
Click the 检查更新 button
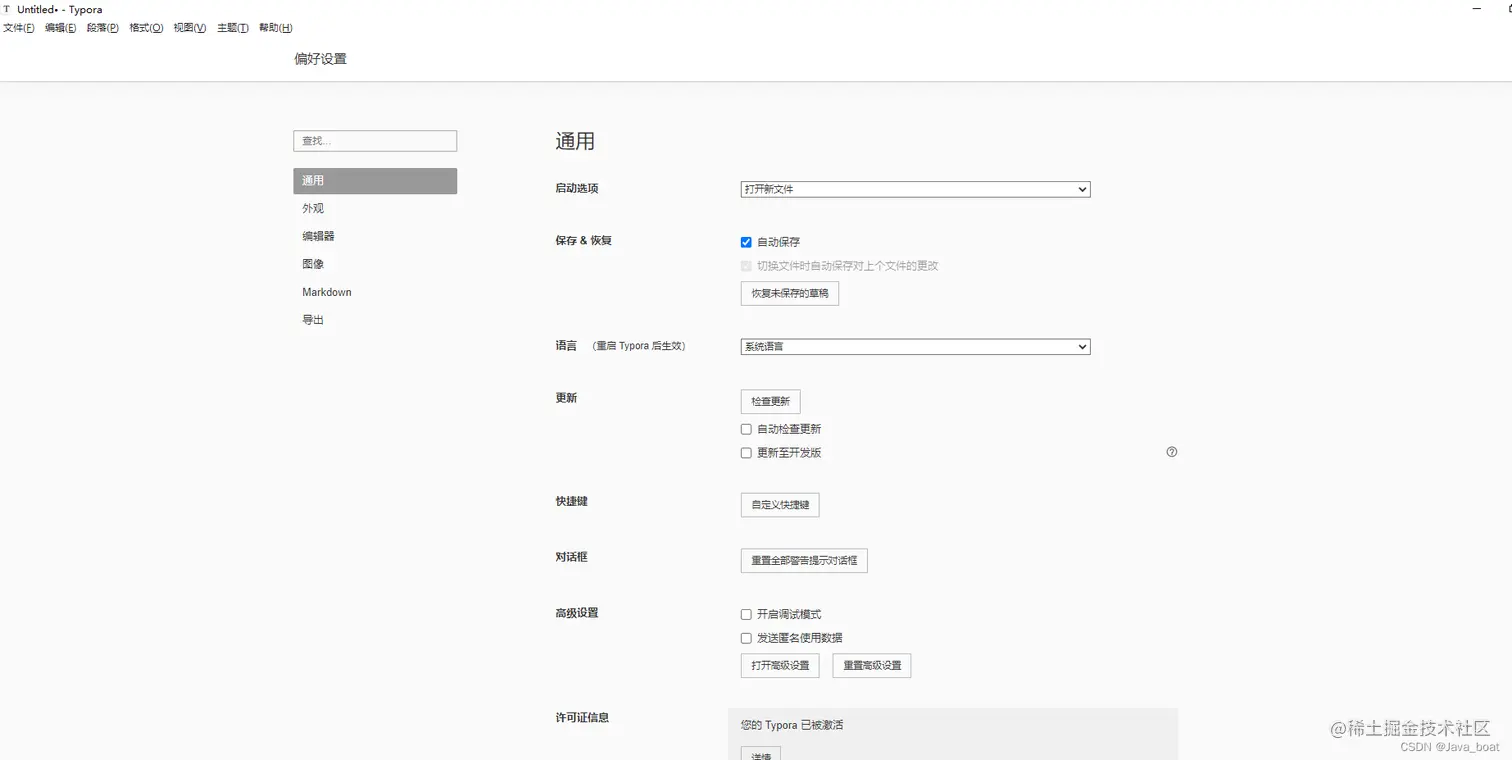[770, 401]
